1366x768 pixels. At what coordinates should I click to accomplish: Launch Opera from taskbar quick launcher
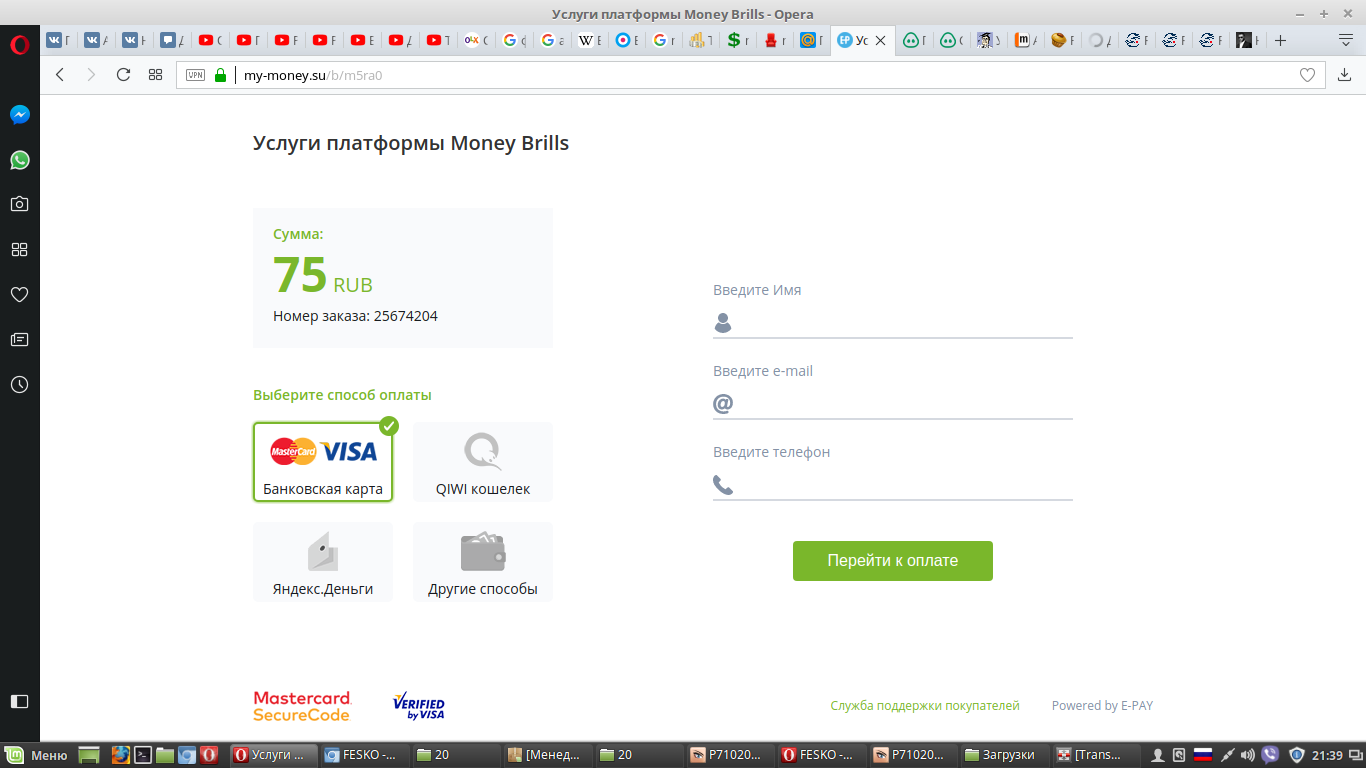pyautogui.click(x=209, y=755)
